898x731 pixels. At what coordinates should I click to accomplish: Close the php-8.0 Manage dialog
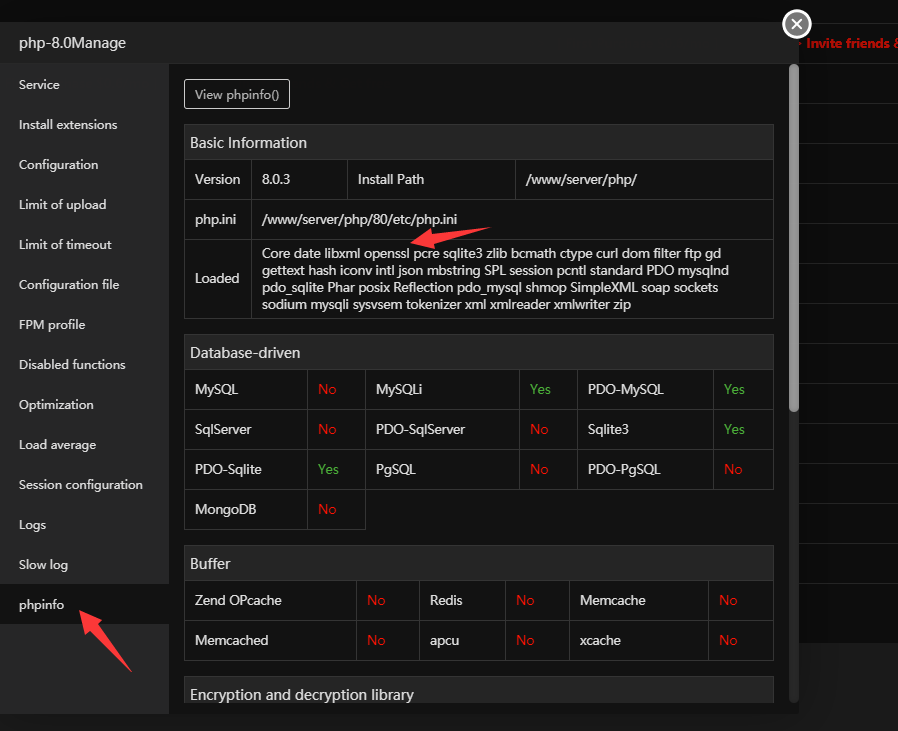coord(796,24)
